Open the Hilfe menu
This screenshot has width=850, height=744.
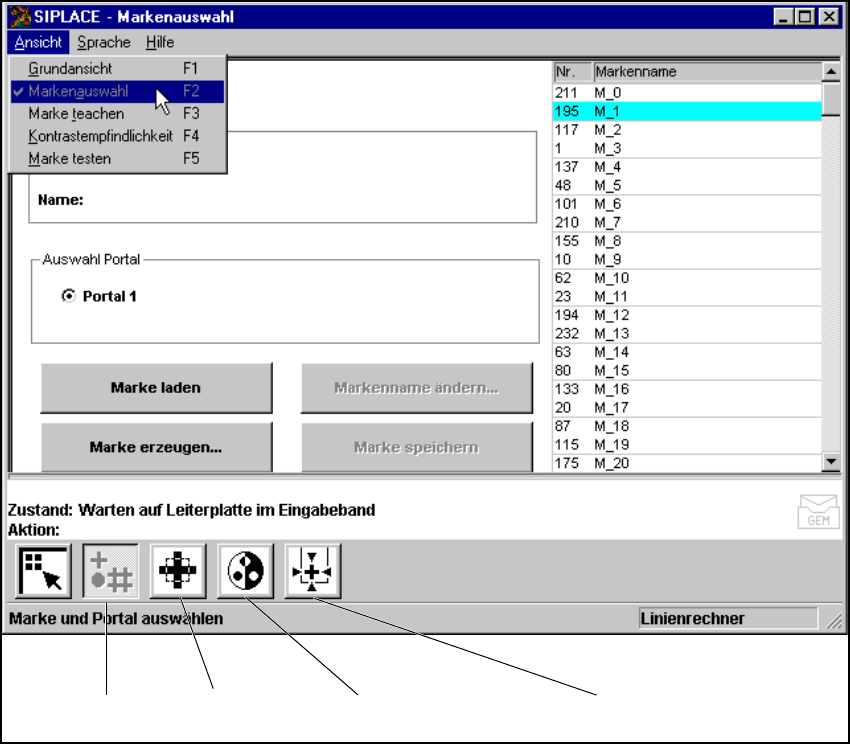pyautogui.click(x=160, y=42)
